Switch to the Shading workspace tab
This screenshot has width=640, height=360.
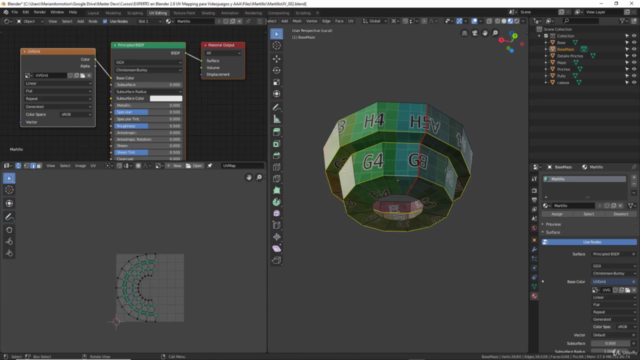(x=208, y=13)
